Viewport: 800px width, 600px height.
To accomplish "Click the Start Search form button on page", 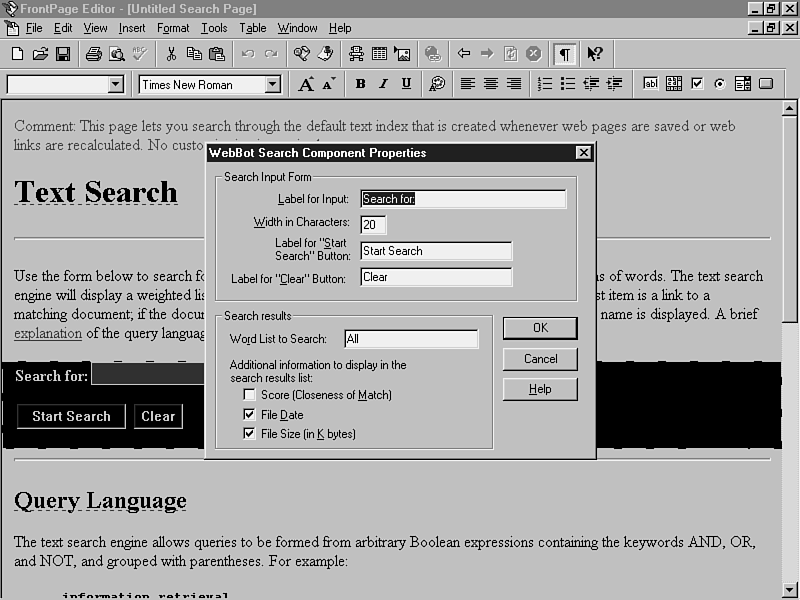I will [x=71, y=416].
